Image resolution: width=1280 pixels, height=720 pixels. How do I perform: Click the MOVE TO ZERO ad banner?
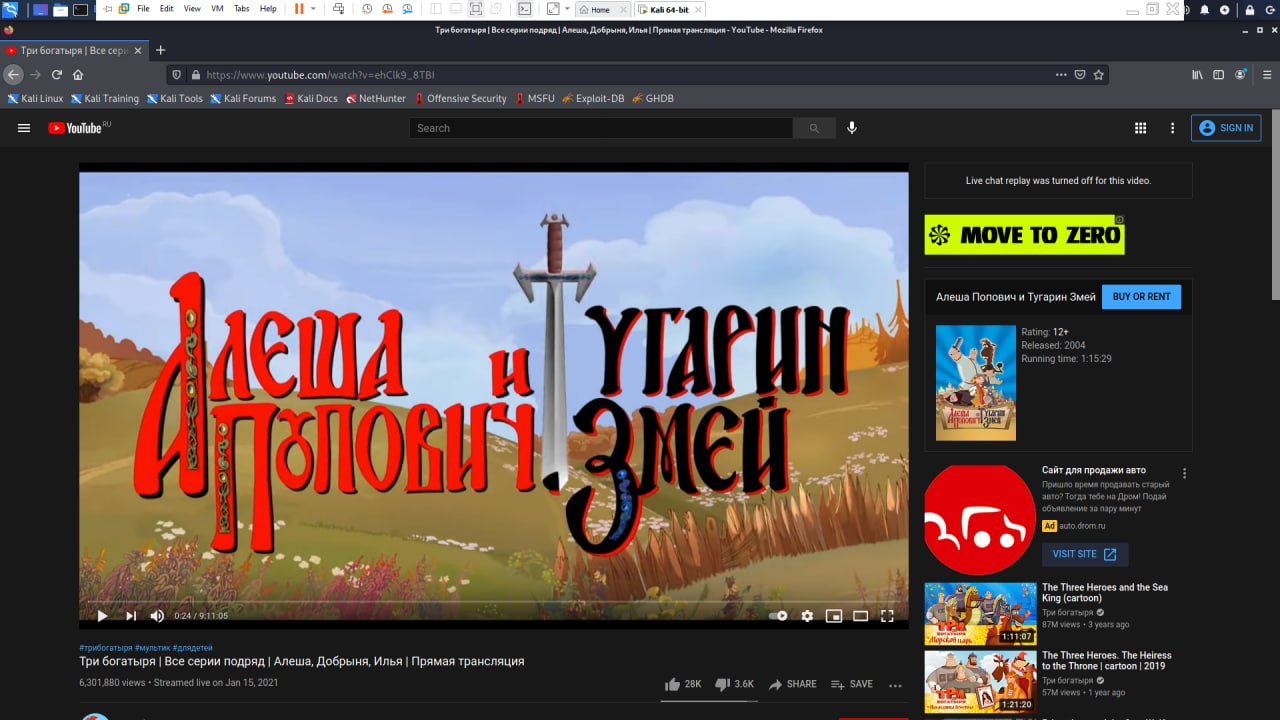click(1024, 235)
